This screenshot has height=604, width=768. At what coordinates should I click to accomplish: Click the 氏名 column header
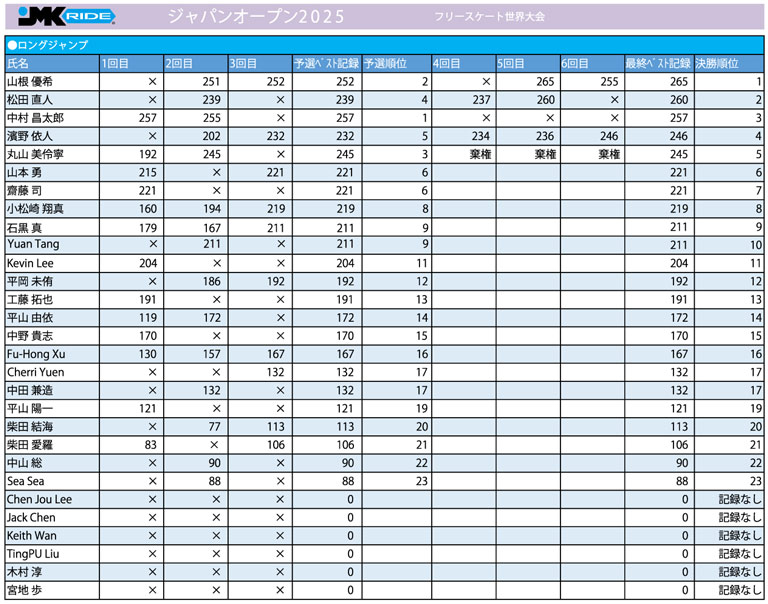pos(18,64)
